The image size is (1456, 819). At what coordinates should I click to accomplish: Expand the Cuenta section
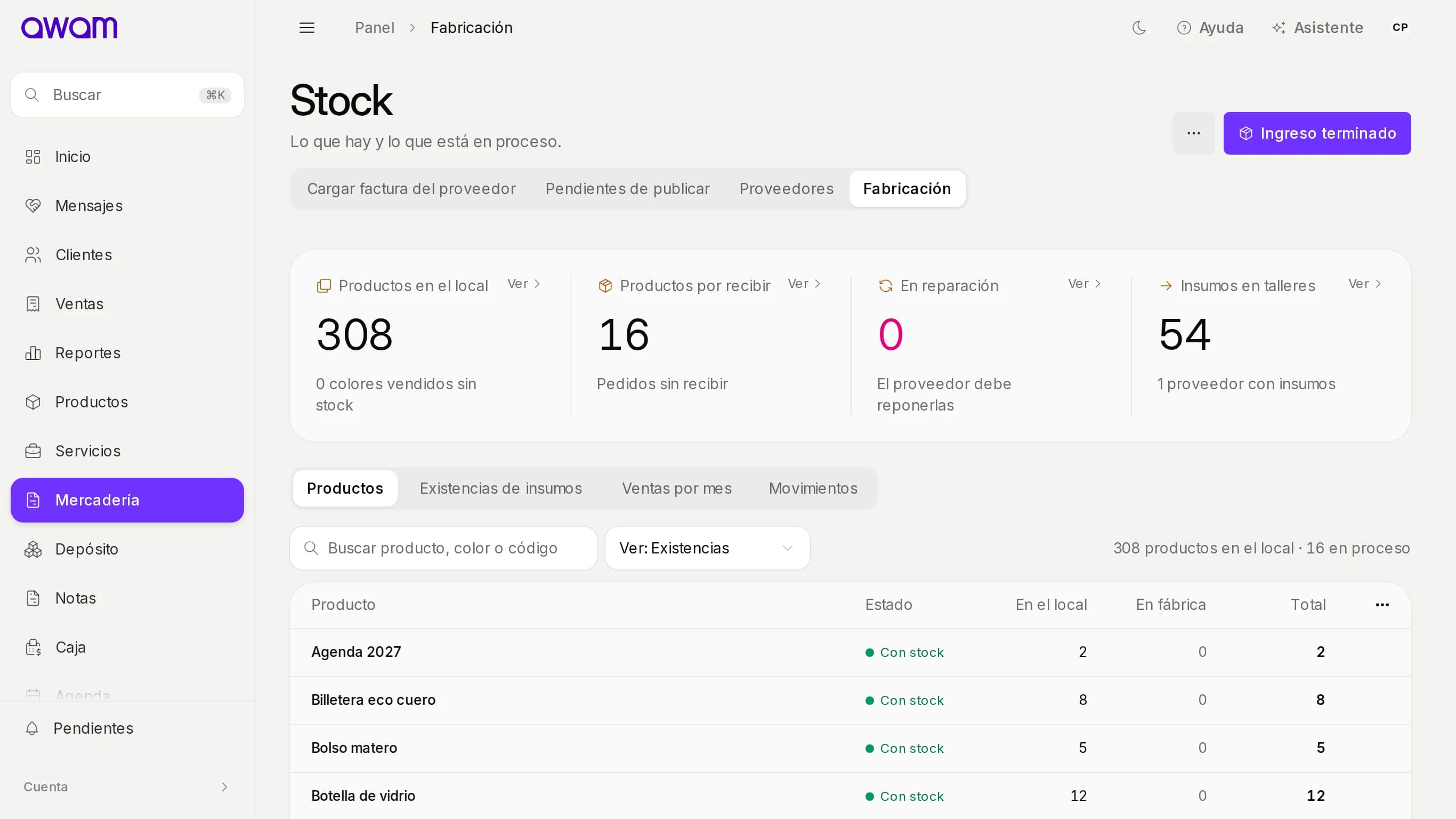[127, 787]
